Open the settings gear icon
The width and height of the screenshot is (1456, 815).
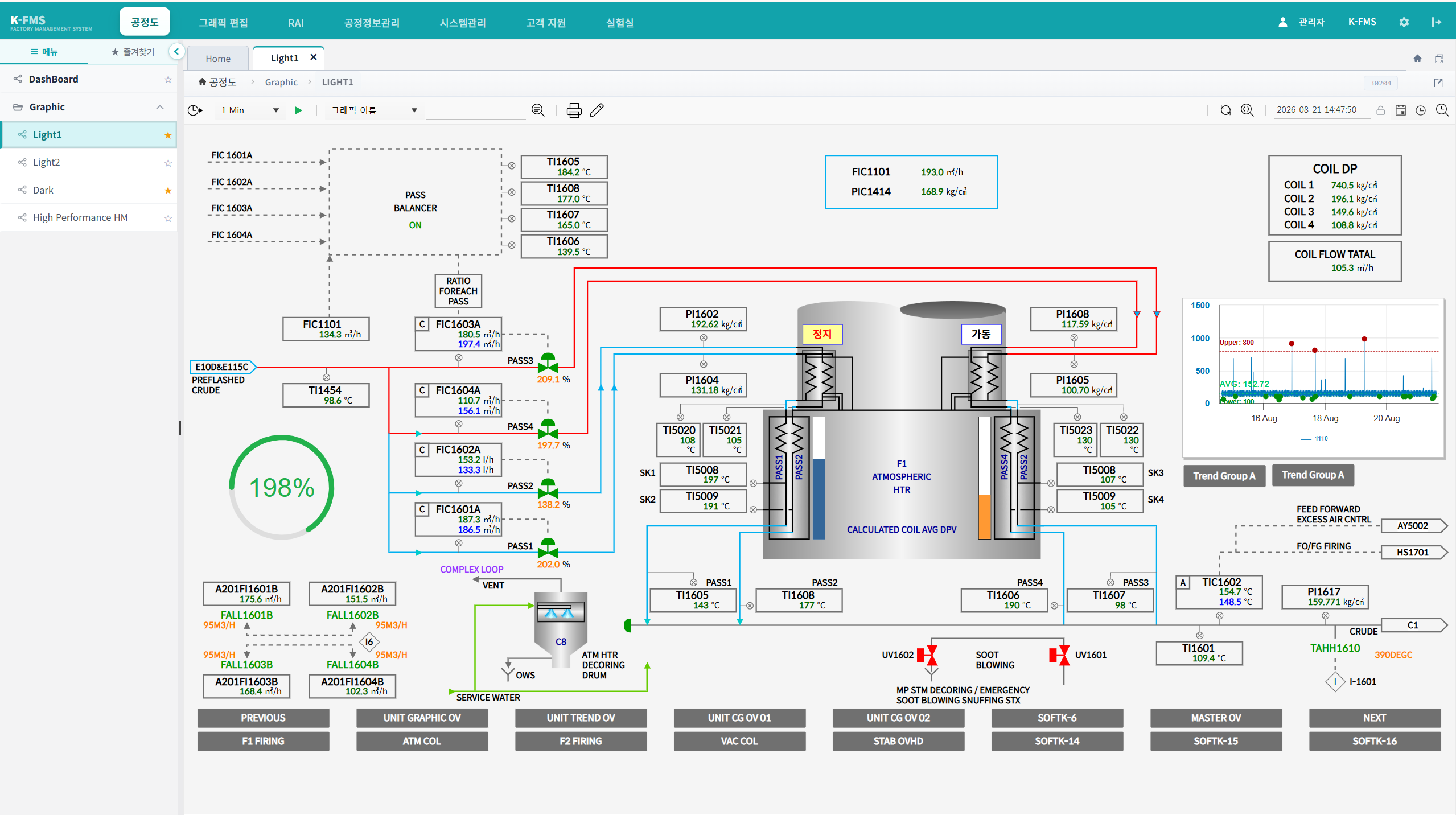coord(1404,22)
